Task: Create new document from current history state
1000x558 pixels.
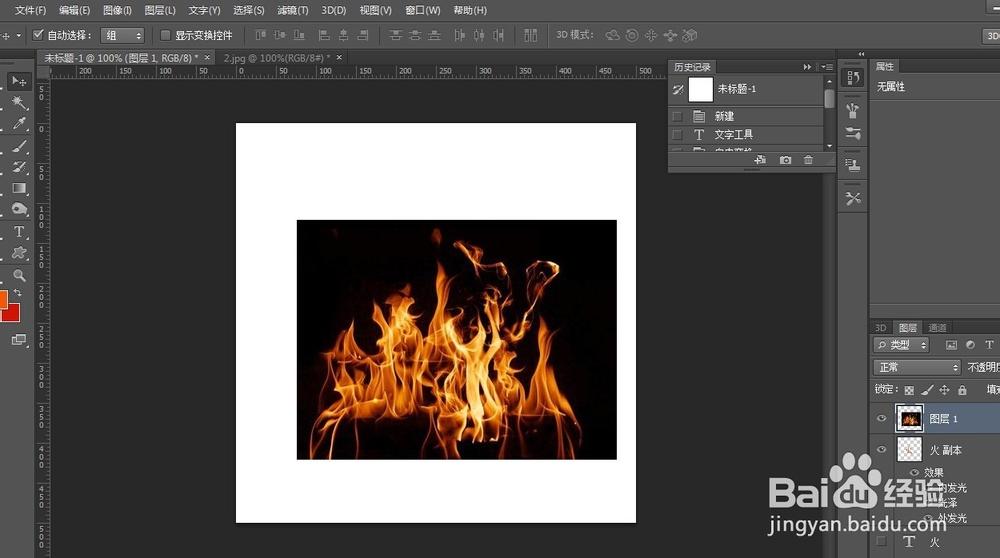Action: [760, 160]
